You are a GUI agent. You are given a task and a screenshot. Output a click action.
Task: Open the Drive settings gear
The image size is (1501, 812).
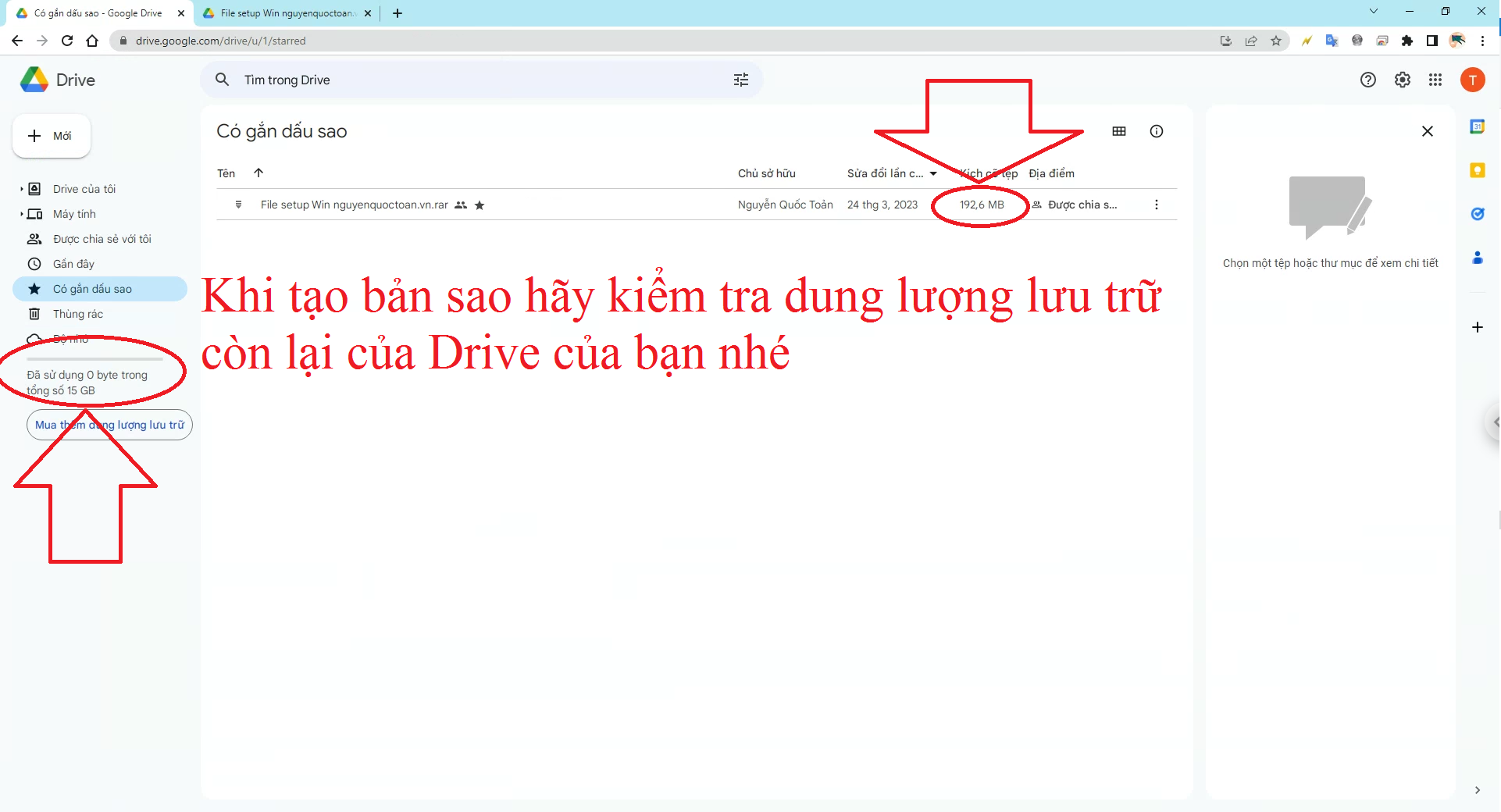coord(1402,80)
